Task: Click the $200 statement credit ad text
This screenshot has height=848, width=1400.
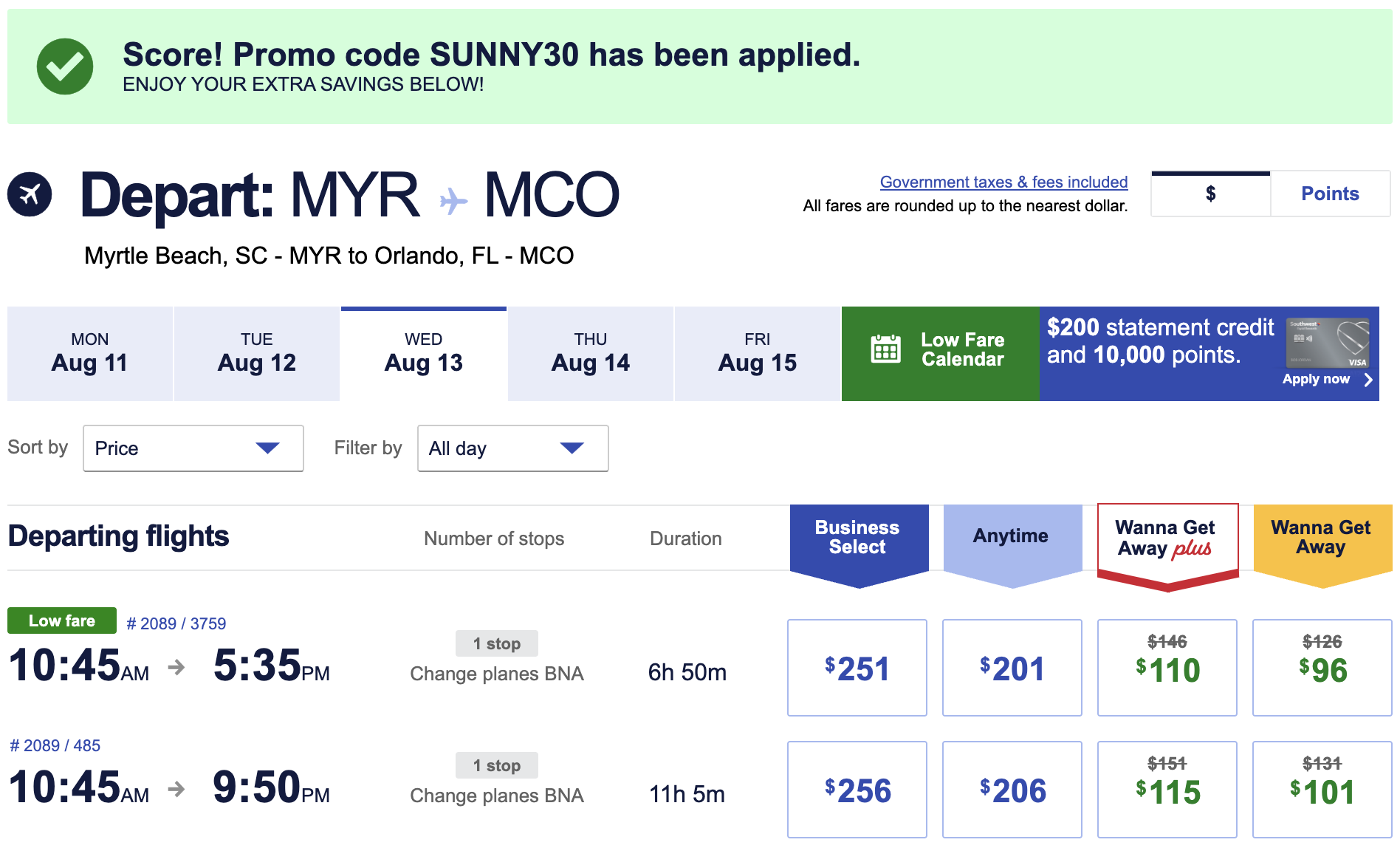Action: [1160, 341]
